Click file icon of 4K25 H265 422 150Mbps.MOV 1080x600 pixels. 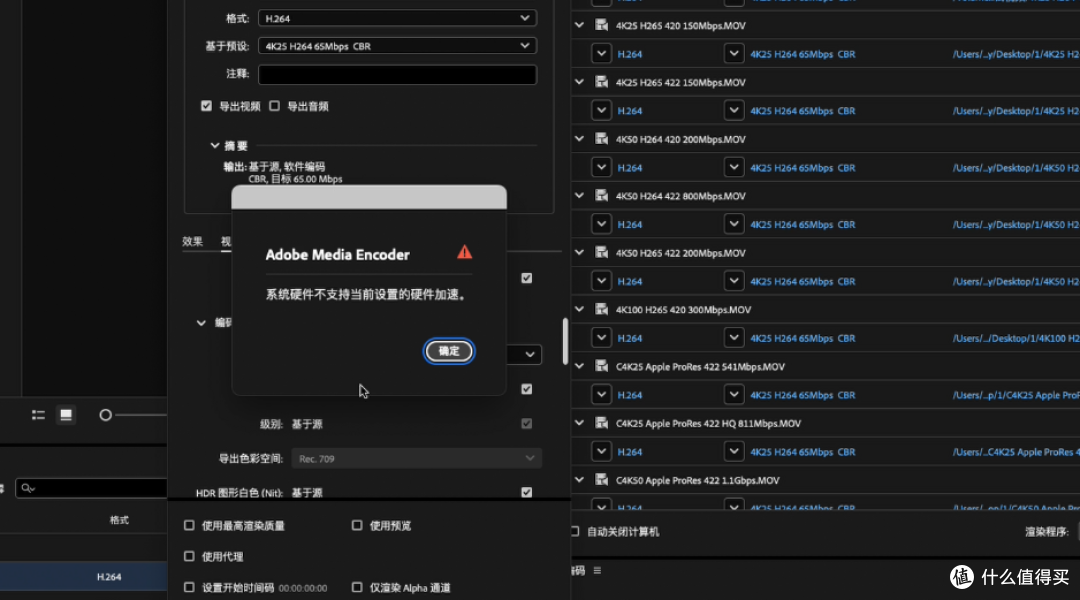[x=601, y=82]
